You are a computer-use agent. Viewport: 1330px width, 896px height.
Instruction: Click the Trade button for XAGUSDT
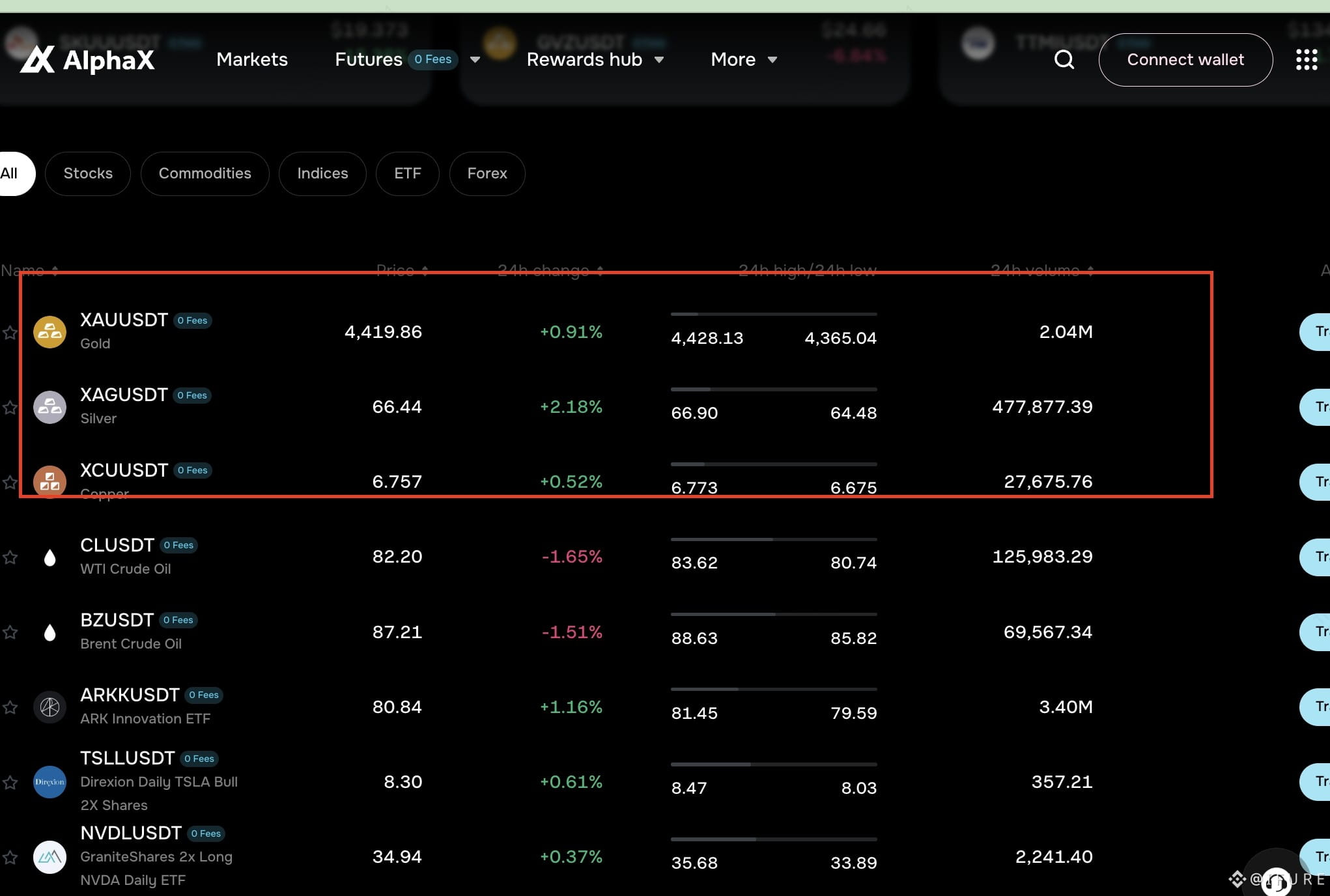tap(1315, 407)
